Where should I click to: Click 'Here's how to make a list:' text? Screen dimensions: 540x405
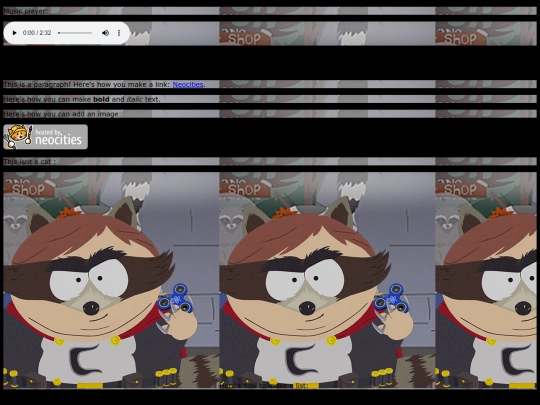click(x=264, y=385)
